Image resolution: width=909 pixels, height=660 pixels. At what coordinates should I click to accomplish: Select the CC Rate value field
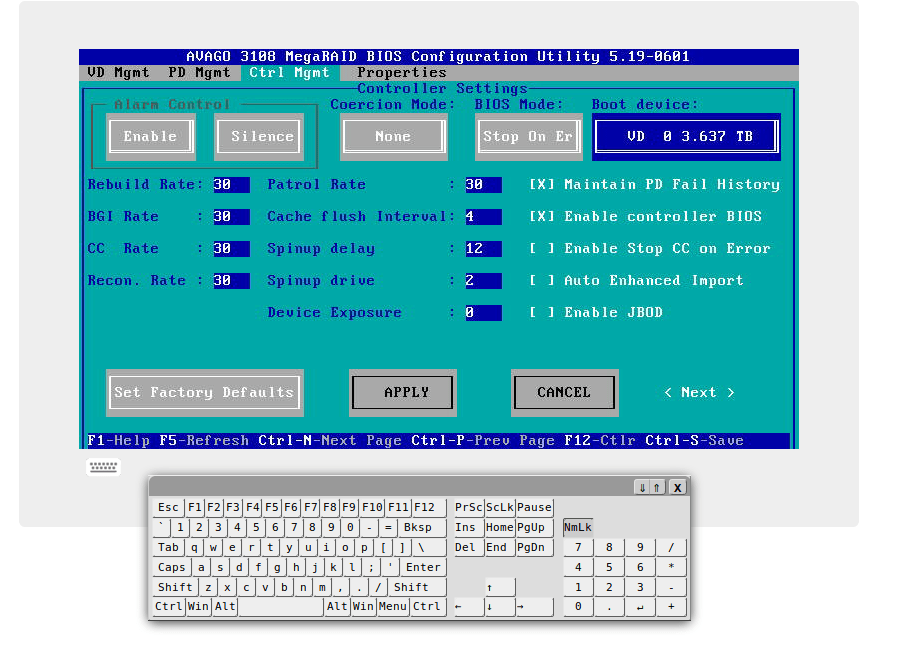coord(231,248)
